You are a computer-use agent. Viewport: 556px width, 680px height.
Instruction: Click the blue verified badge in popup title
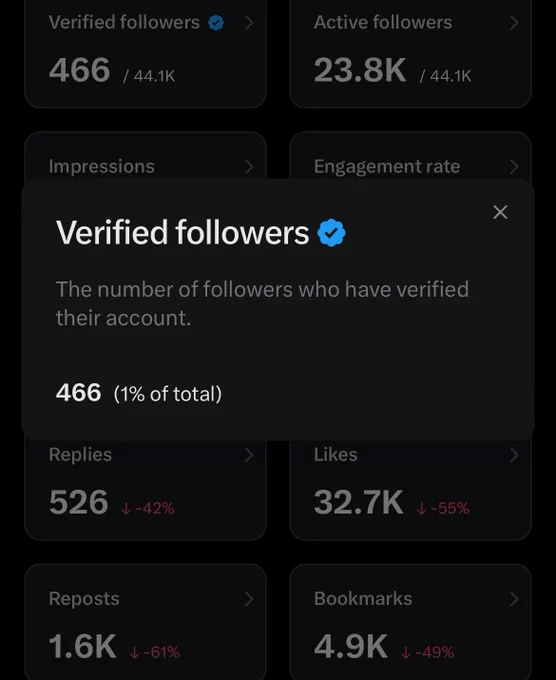pos(331,233)
